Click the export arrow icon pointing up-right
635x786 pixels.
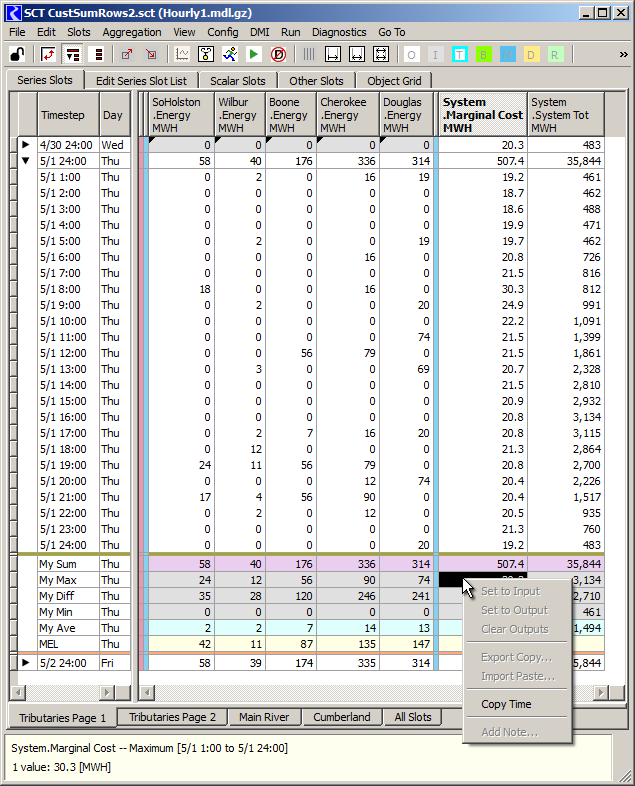coord(127,54)
